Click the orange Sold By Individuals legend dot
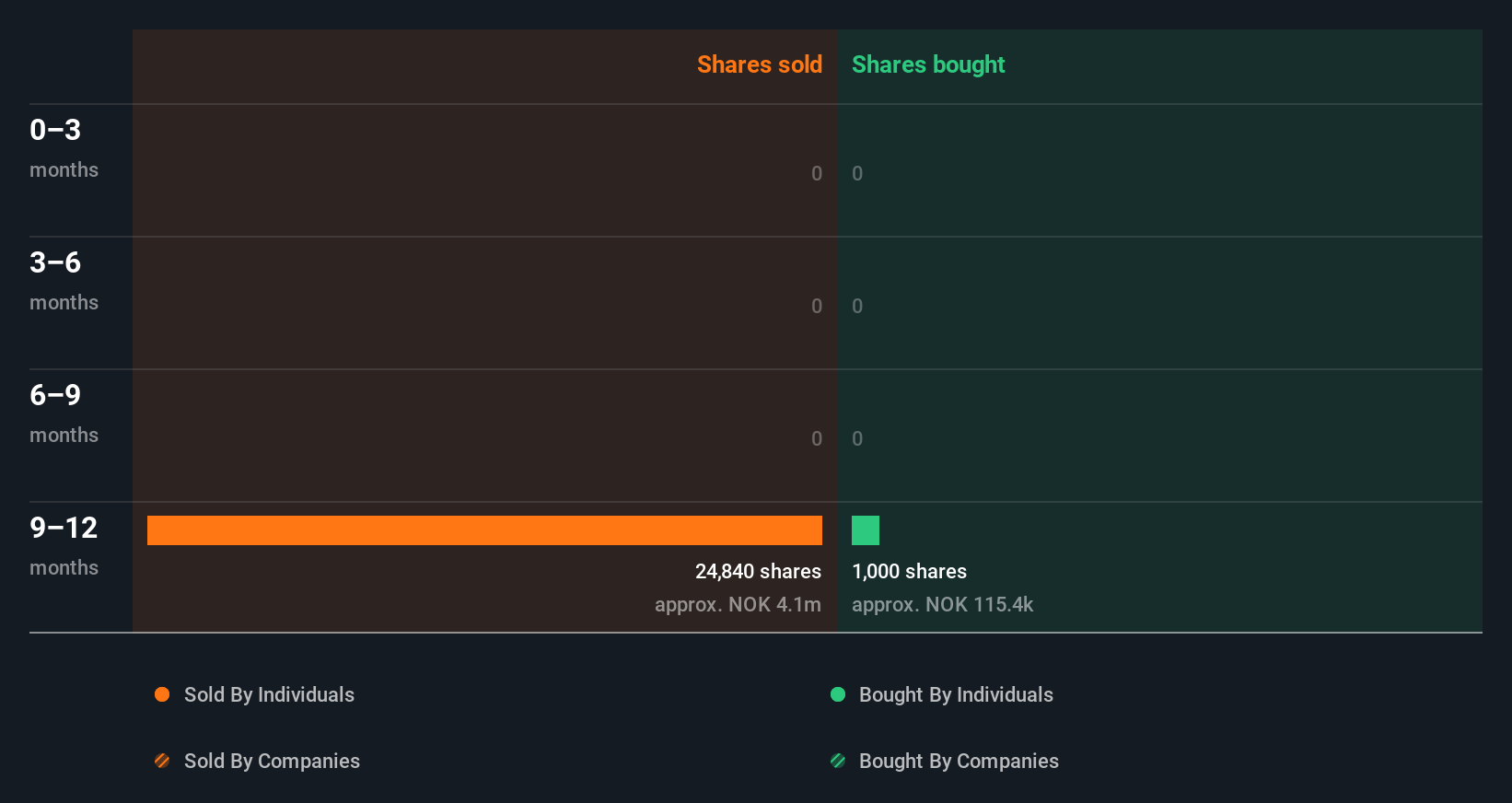Viewport: 1512px width, 803px height. [x=162, y=694]
